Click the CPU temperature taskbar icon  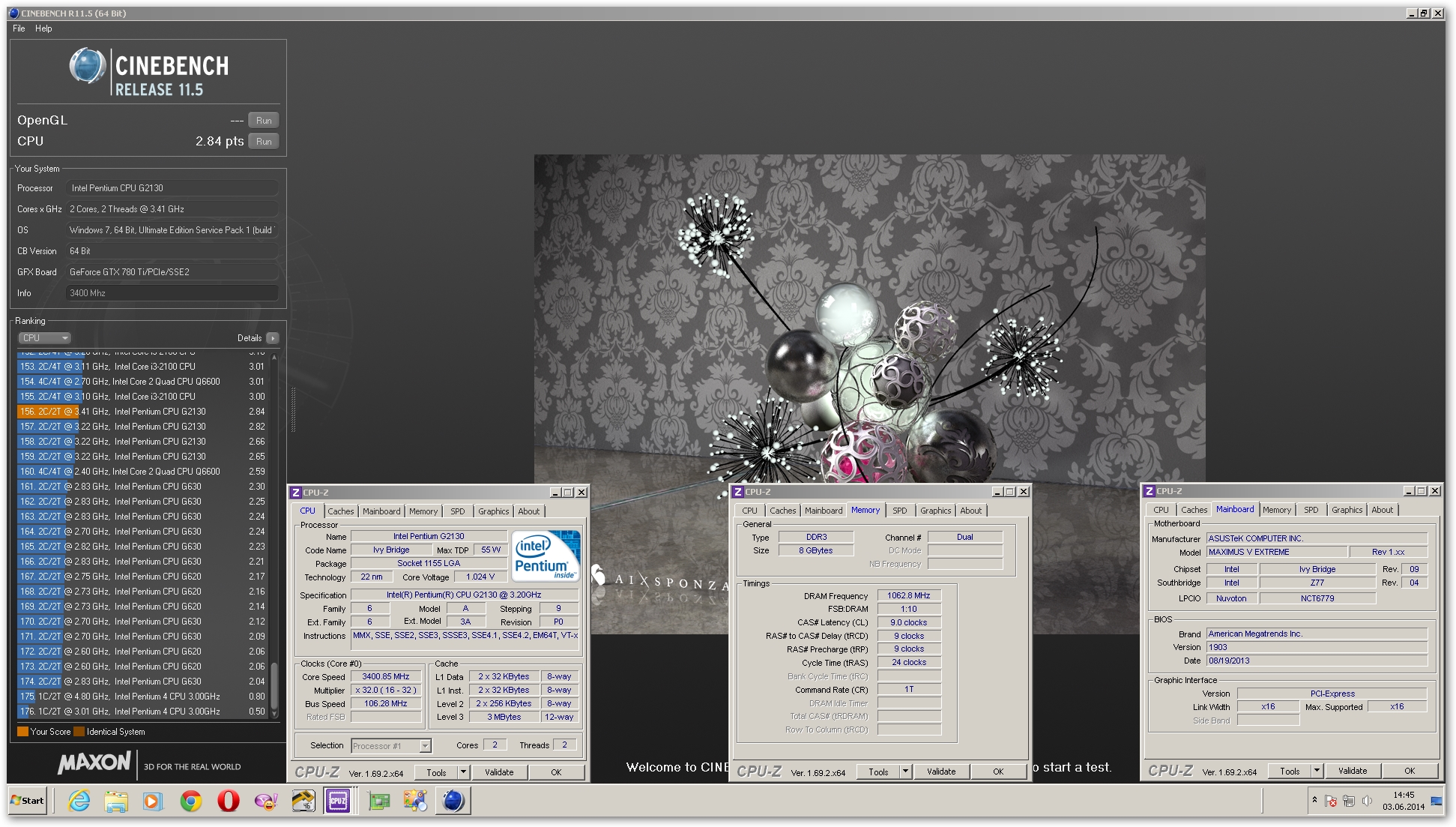[303, 801]
